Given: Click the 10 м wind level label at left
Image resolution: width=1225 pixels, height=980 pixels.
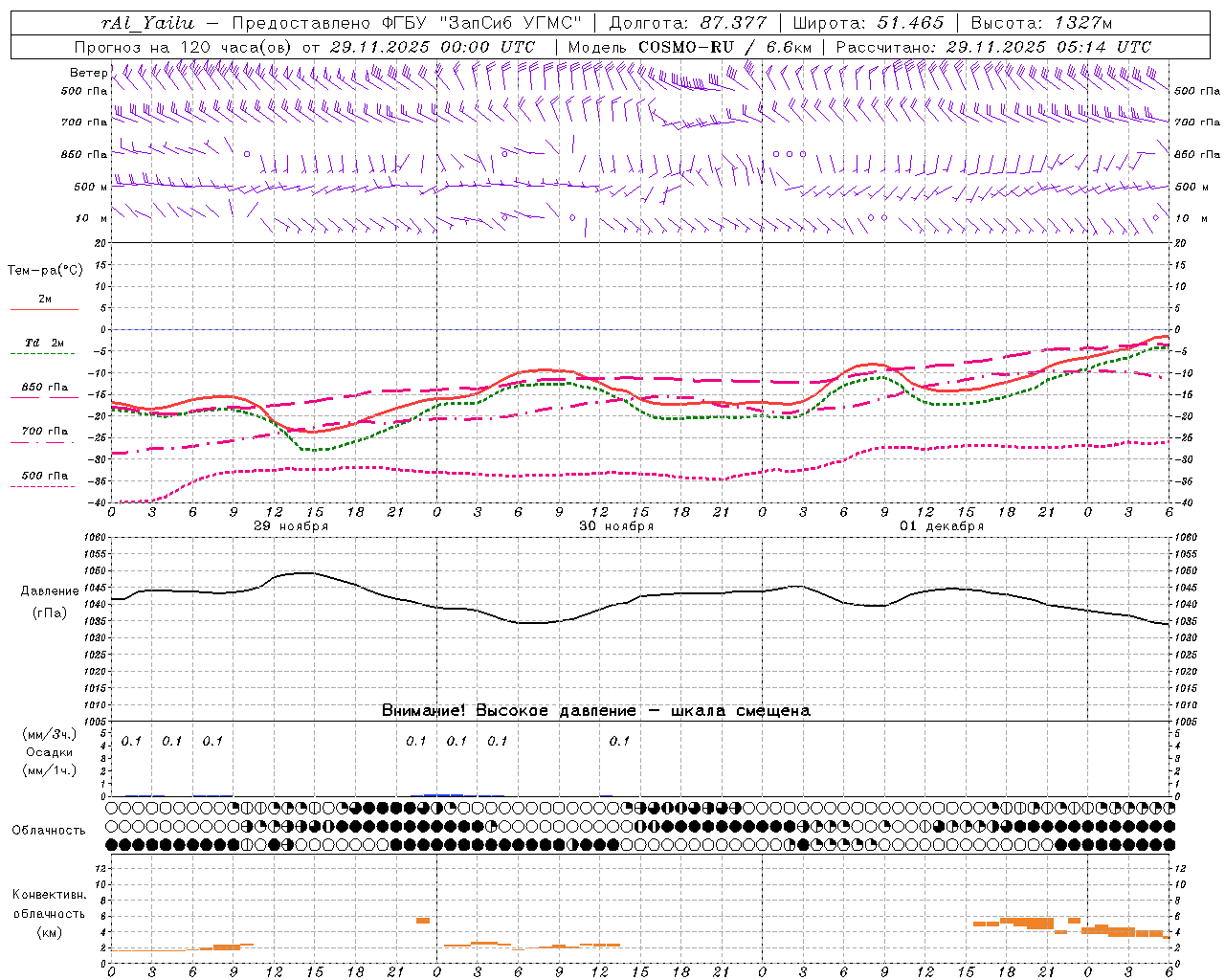Looking at the screenshot, I should coord(91,218).
